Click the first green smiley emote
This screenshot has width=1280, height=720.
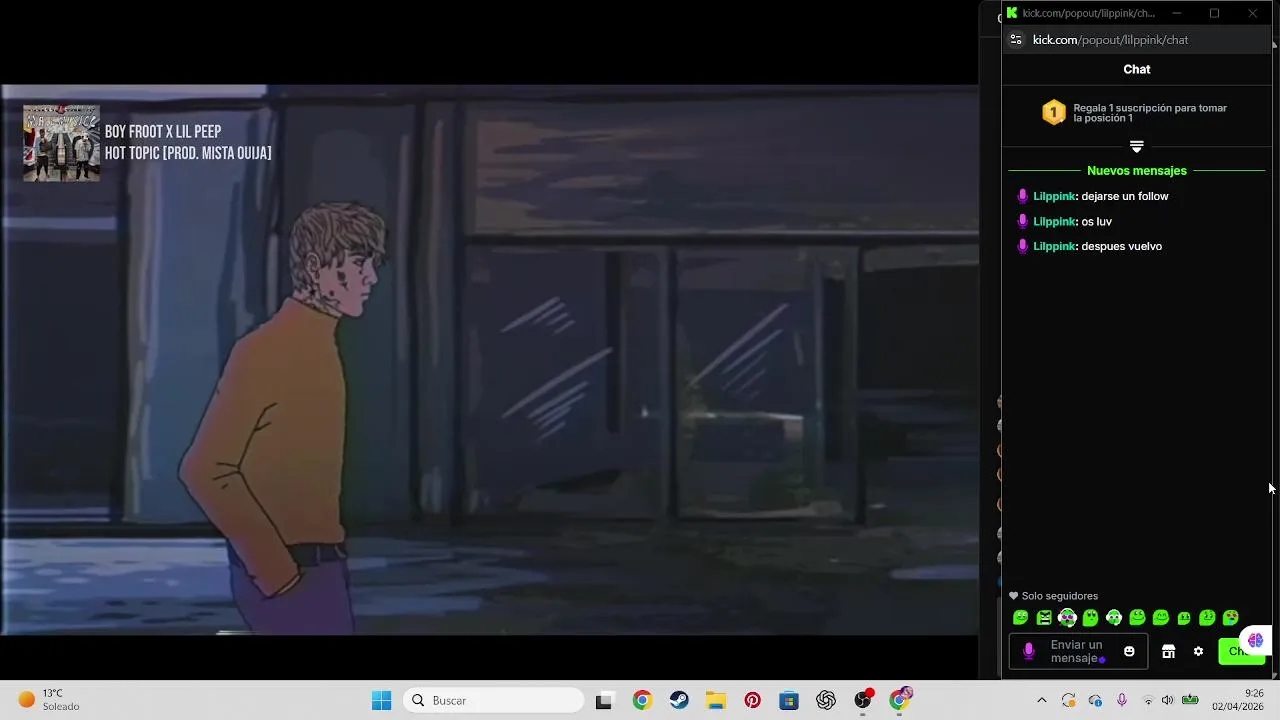(1020, 618)
